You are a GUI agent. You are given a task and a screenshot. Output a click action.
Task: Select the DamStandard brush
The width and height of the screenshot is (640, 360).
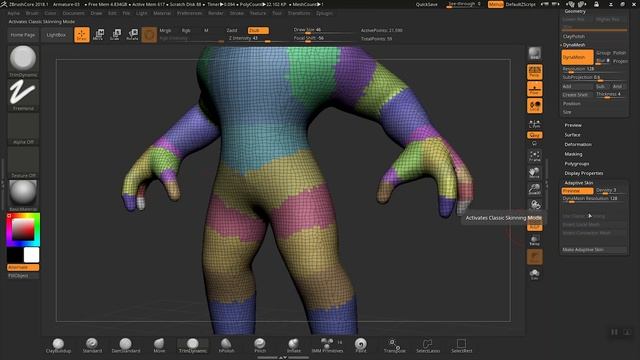coord(126,345)
